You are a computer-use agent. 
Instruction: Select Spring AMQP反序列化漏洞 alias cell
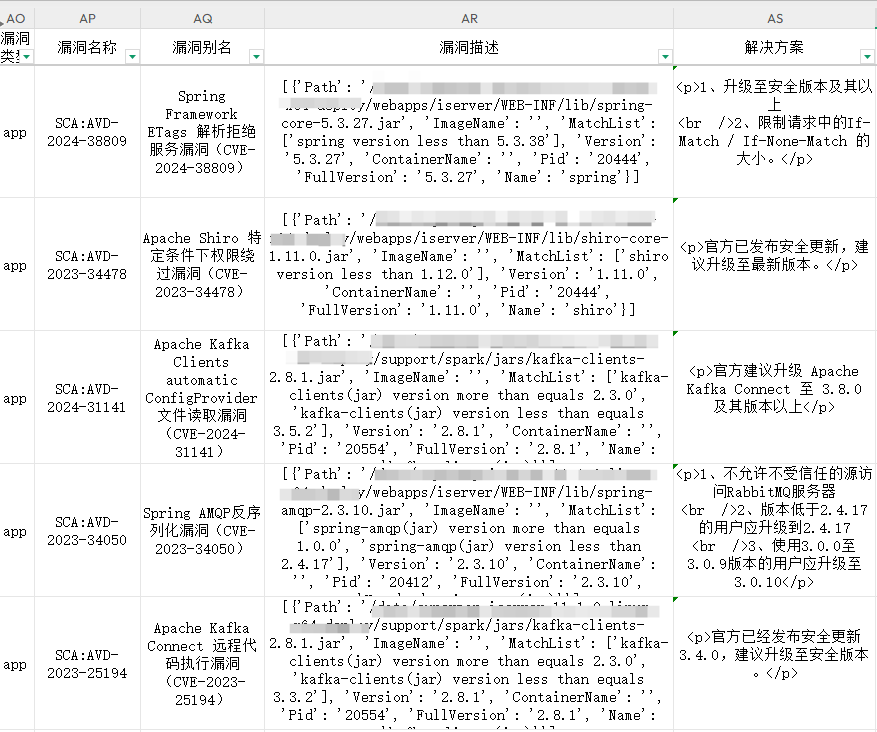(x=202, y=531)
